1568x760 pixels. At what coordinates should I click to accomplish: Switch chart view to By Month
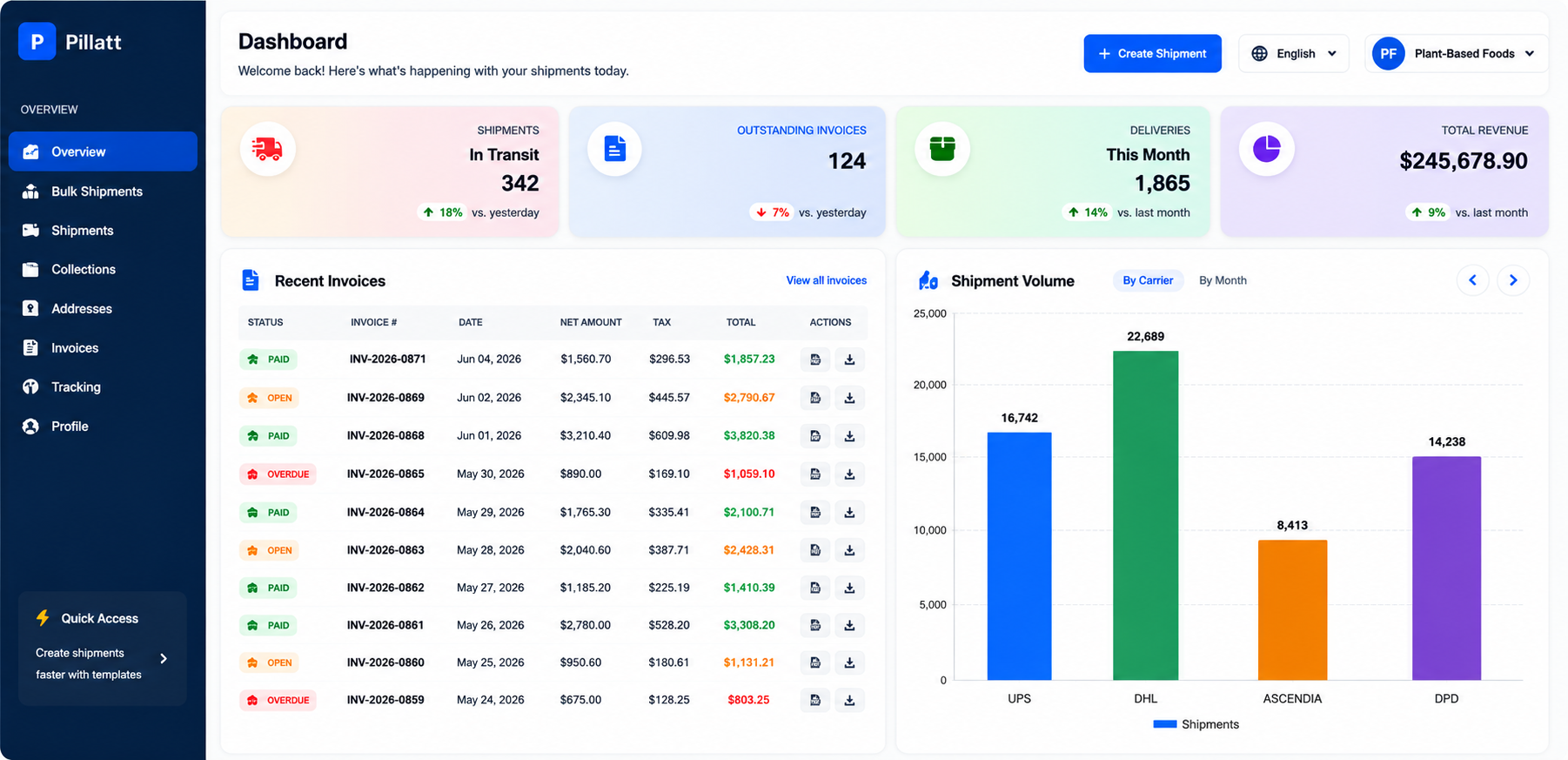[x=1223, y=280]
